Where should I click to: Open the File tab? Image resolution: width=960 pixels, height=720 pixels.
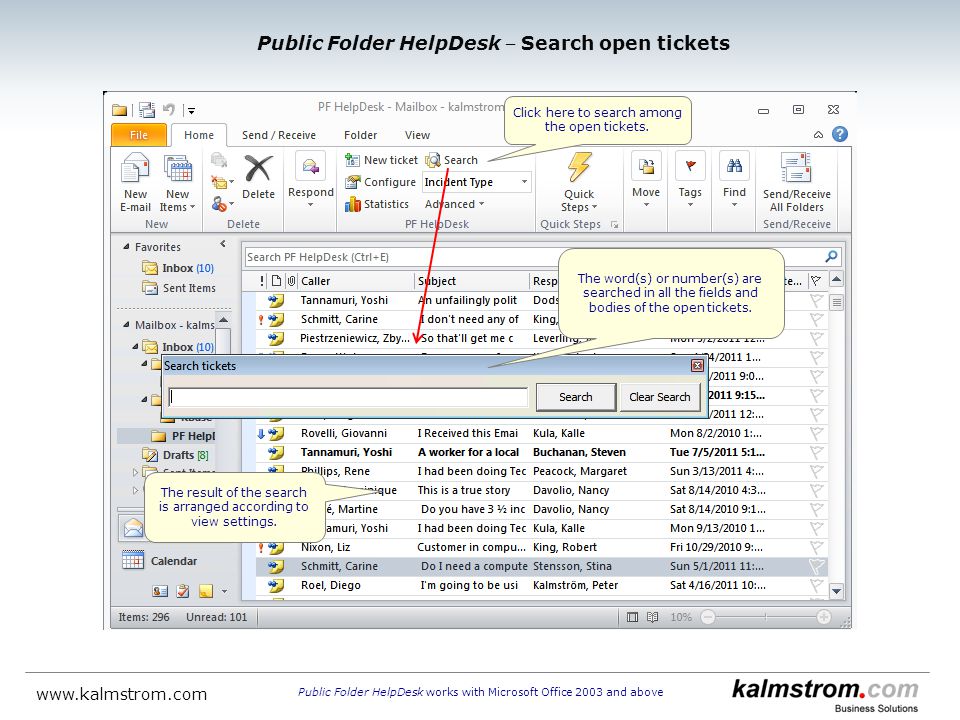tap(139, 135)
